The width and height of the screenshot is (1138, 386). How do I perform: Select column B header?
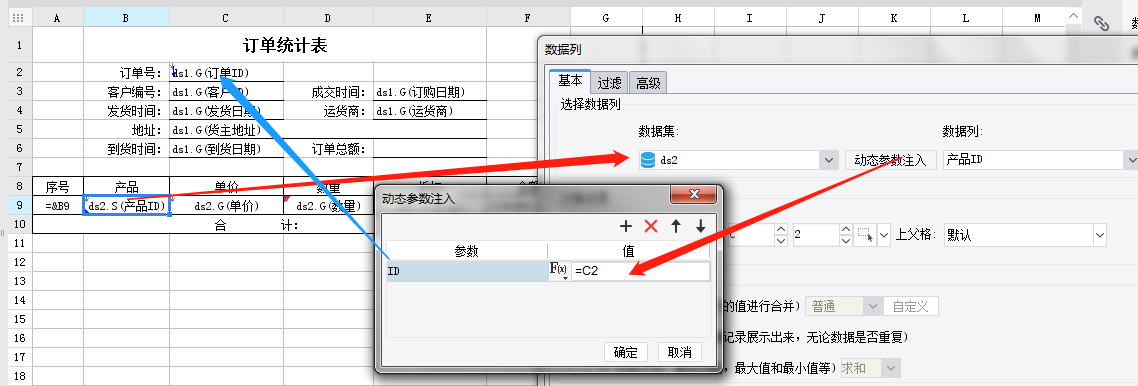pos(126,18)
